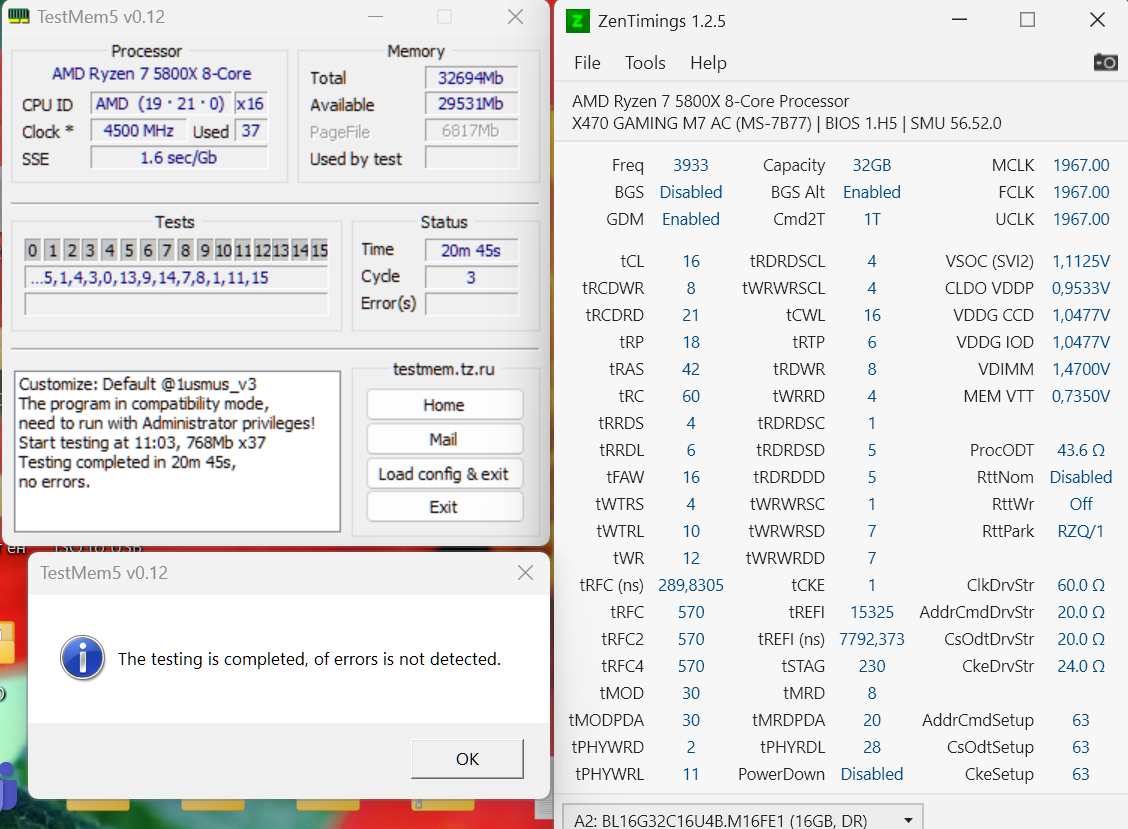The image size is (1128, 829).
Task: Close the TestMem5 main window
Action: click(516, 17)
